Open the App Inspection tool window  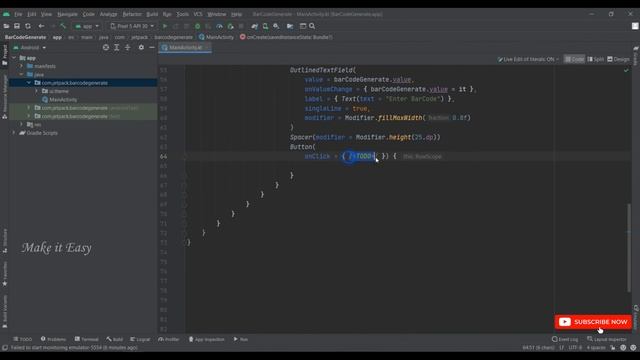click(x=207, y=340)
